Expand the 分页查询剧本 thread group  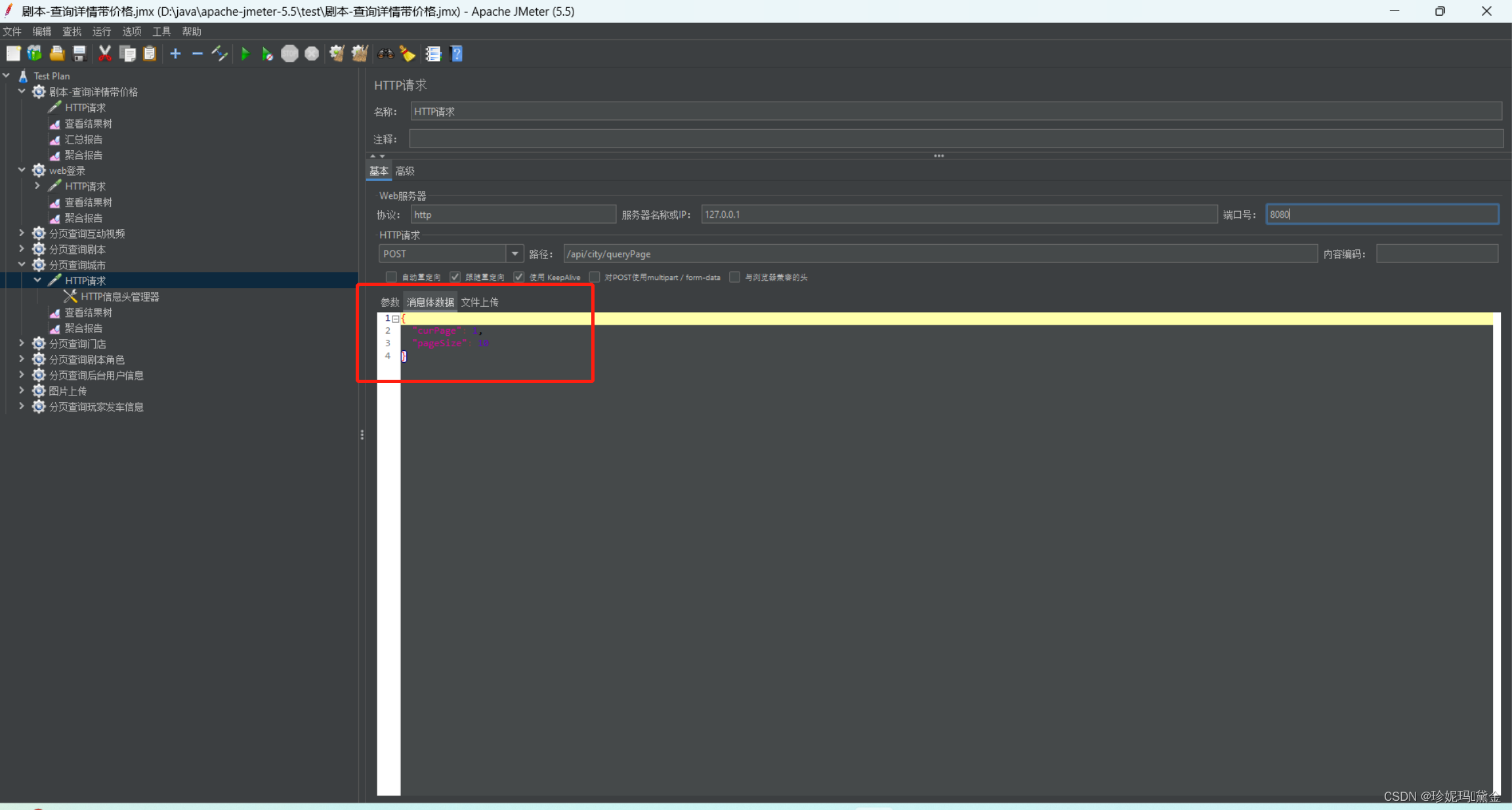click(x=22, y=249)
